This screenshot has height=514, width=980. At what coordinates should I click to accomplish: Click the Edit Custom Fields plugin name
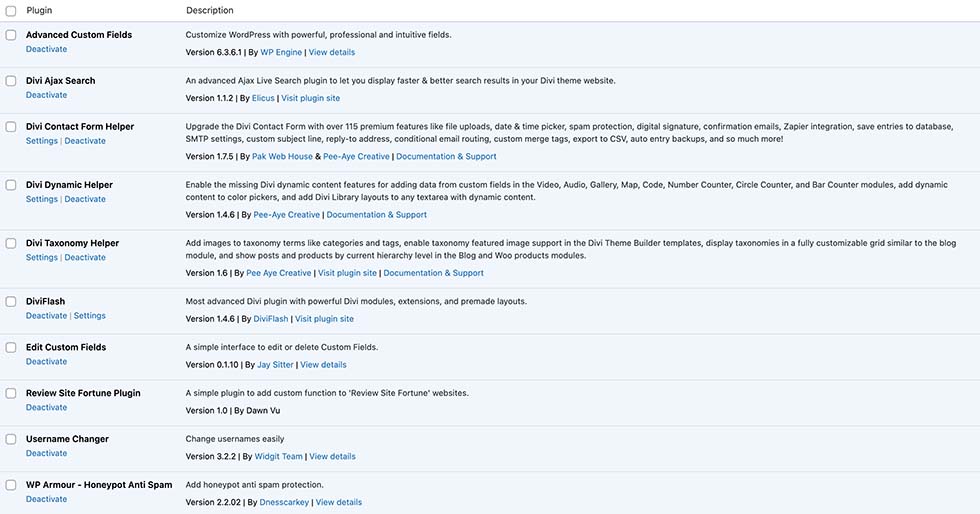(x=66, y=347)
